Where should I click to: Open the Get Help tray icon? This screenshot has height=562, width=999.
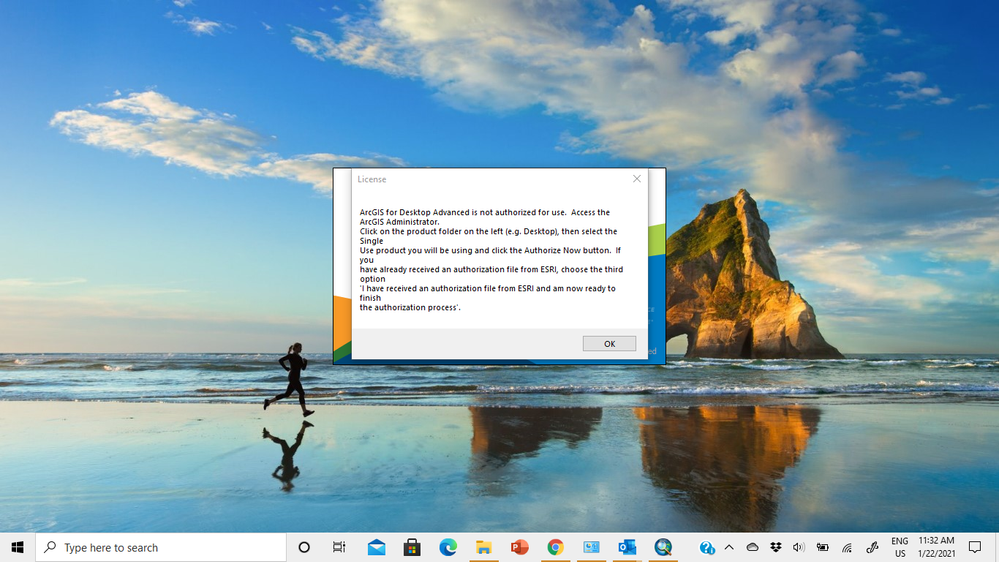click(x=707, y=547)
